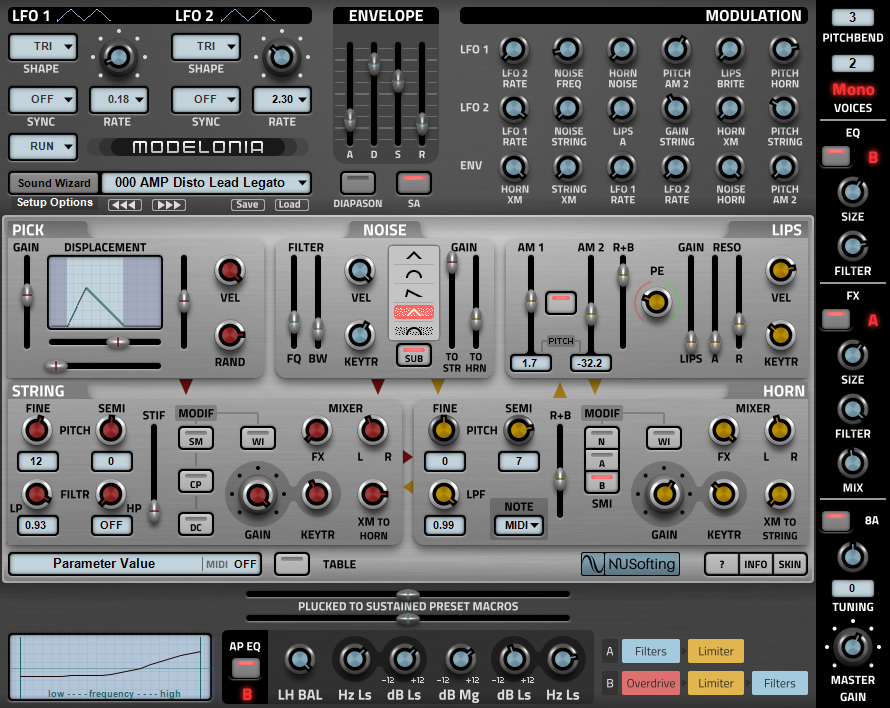
Task: Click the Load preset button
Action: coord(291,204)
